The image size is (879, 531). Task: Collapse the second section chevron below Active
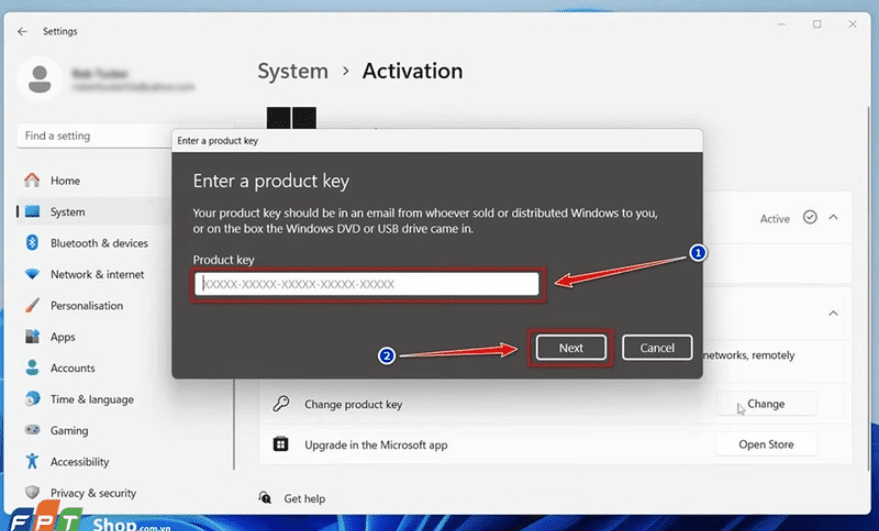833,313
